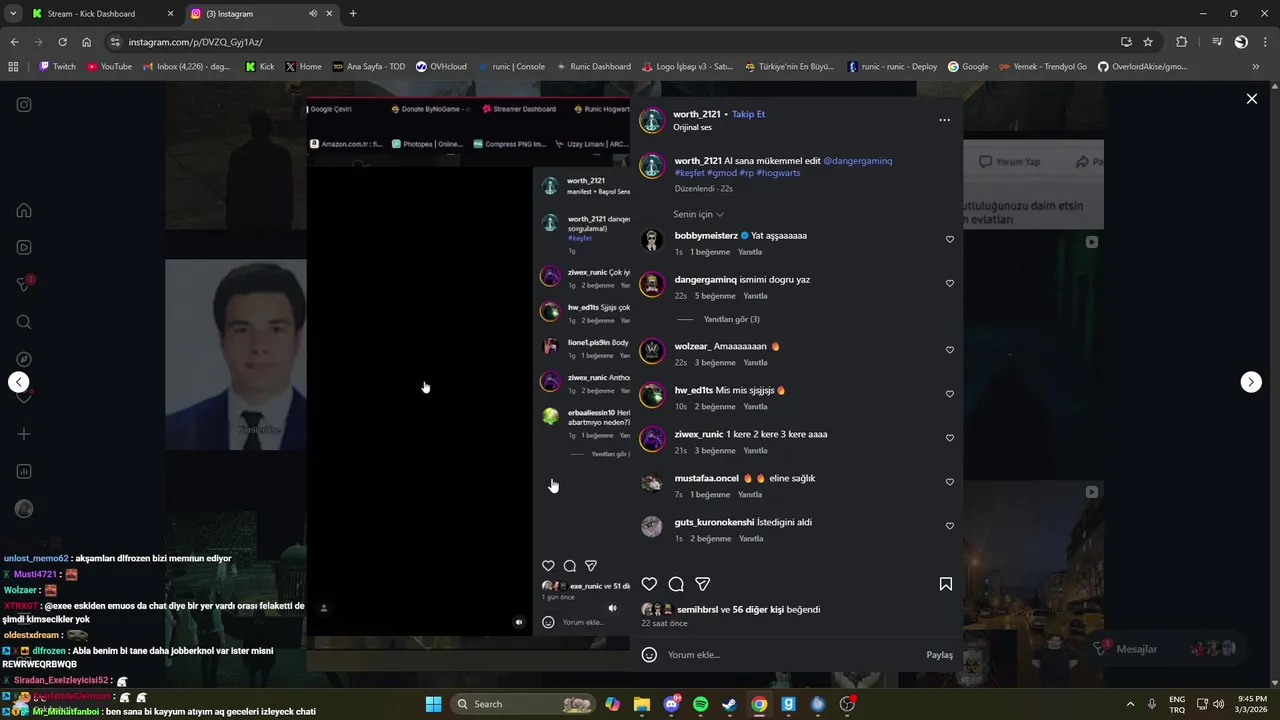Like bobbymeisterz's comment
The width and height of the screenshot is (1280, 720).
point(950,240)
